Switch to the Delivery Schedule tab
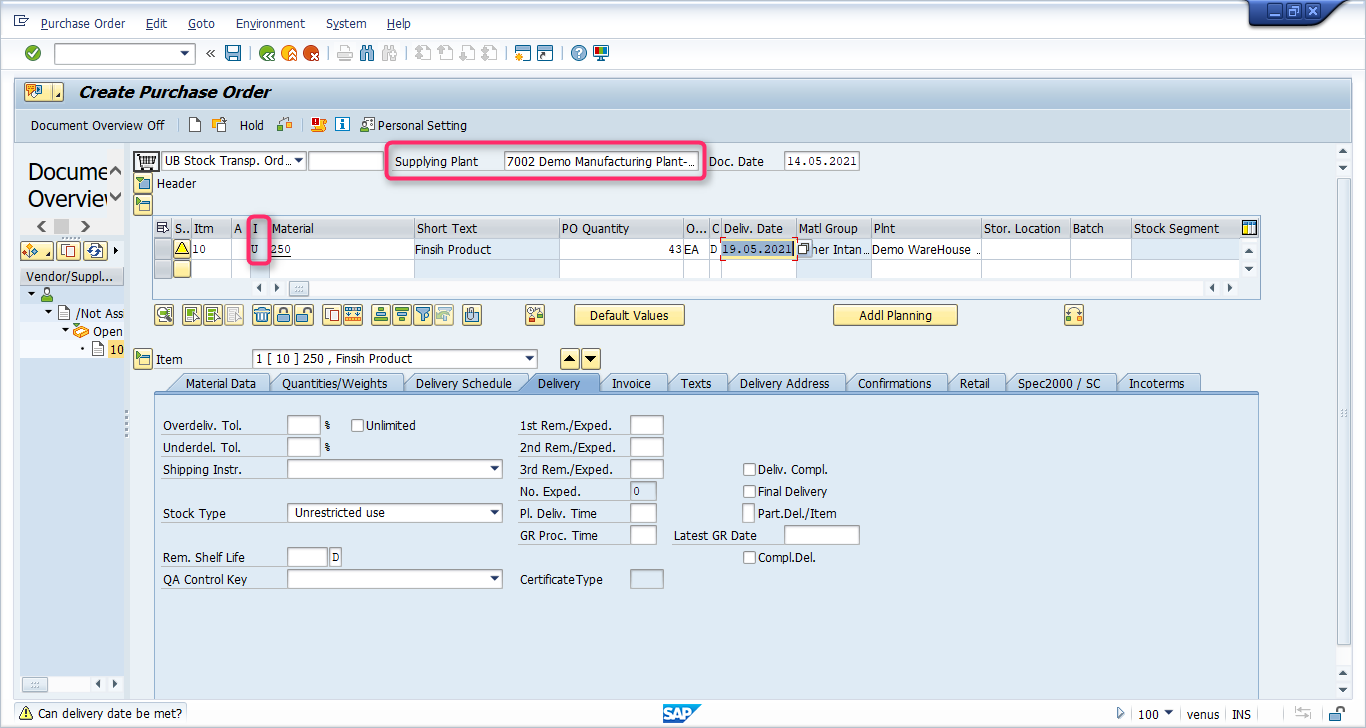 463,383
